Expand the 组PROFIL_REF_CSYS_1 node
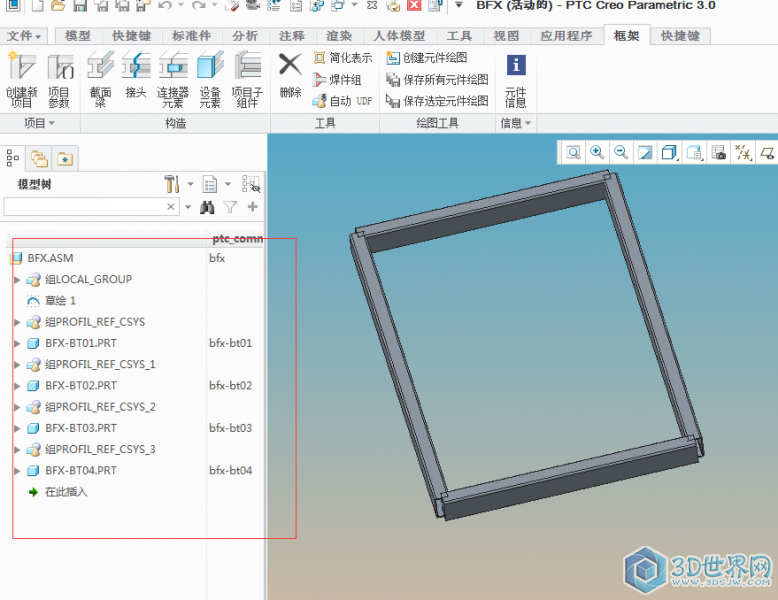This screenshot has height=600, width=778. coord(17,365)
